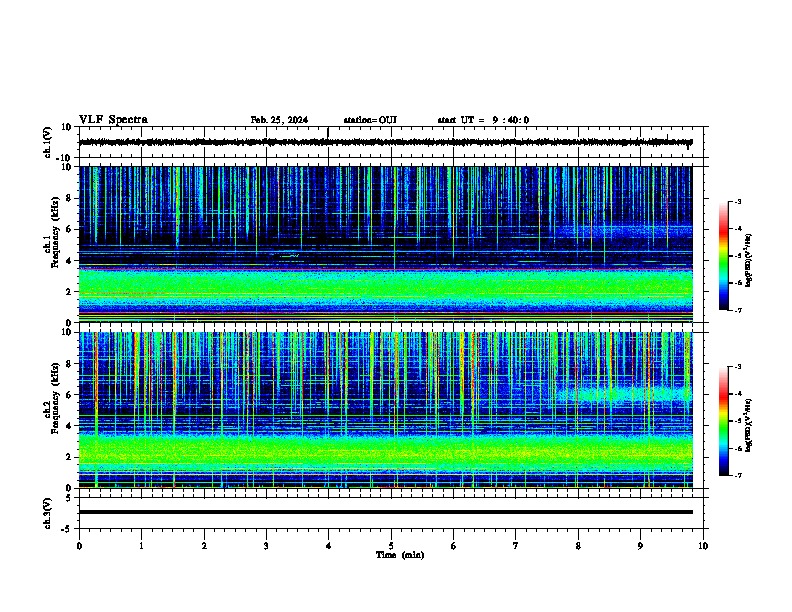Click time axis tick label "3"
792x612 pixels.
click(x=266, y=546)
